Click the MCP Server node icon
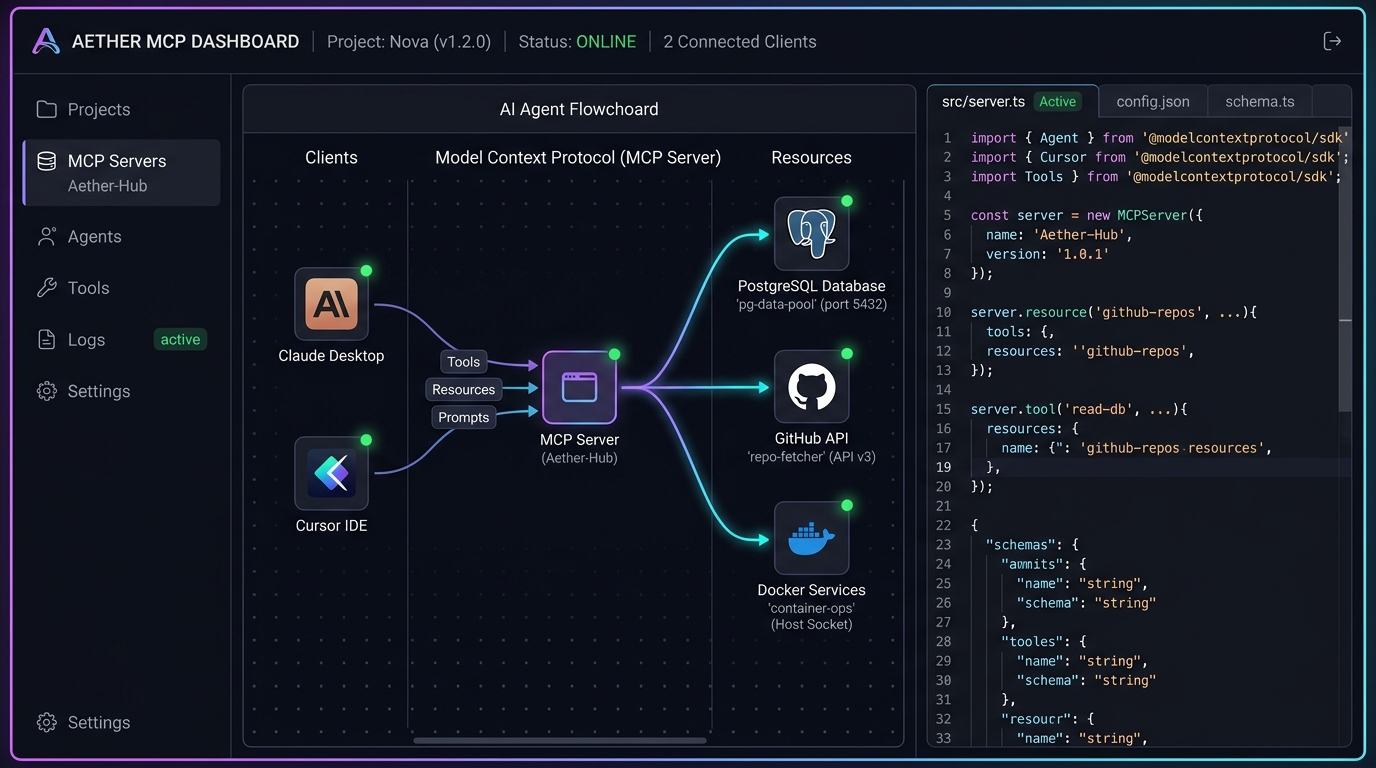The image size is (1376, 768). point(579,387)
